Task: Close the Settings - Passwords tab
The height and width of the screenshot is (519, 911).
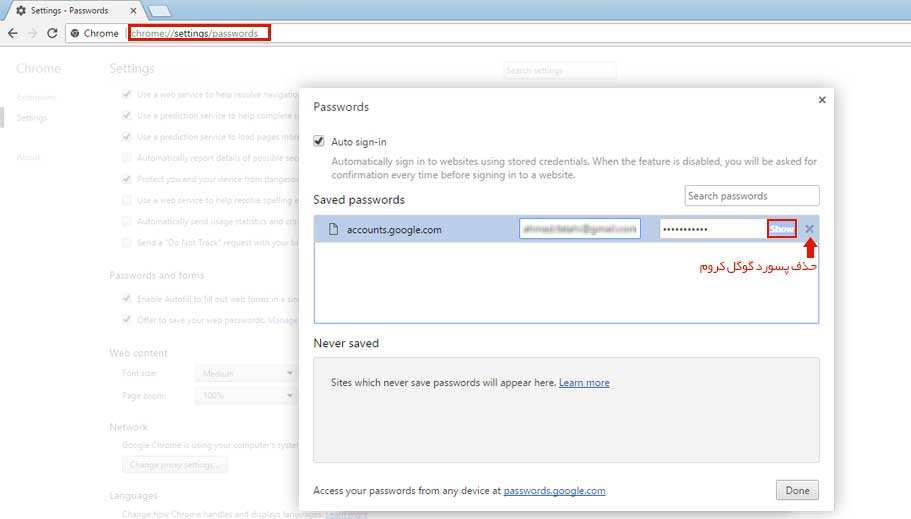Action: [x=133, y=10]
